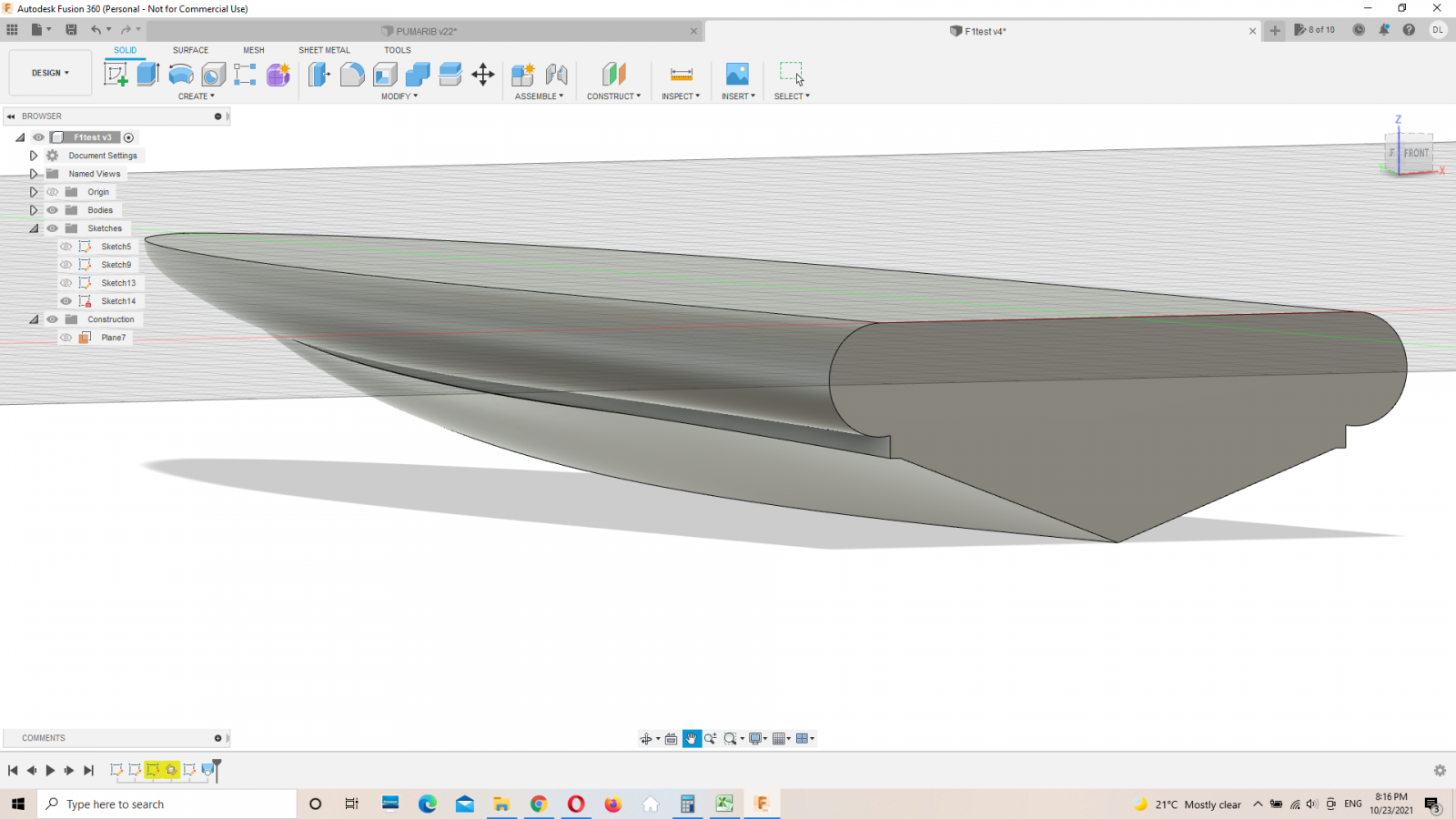Open the ASSEMBLE dropdown menu
The height and width of the screenshot is (819, 1456).
point(540,96)
